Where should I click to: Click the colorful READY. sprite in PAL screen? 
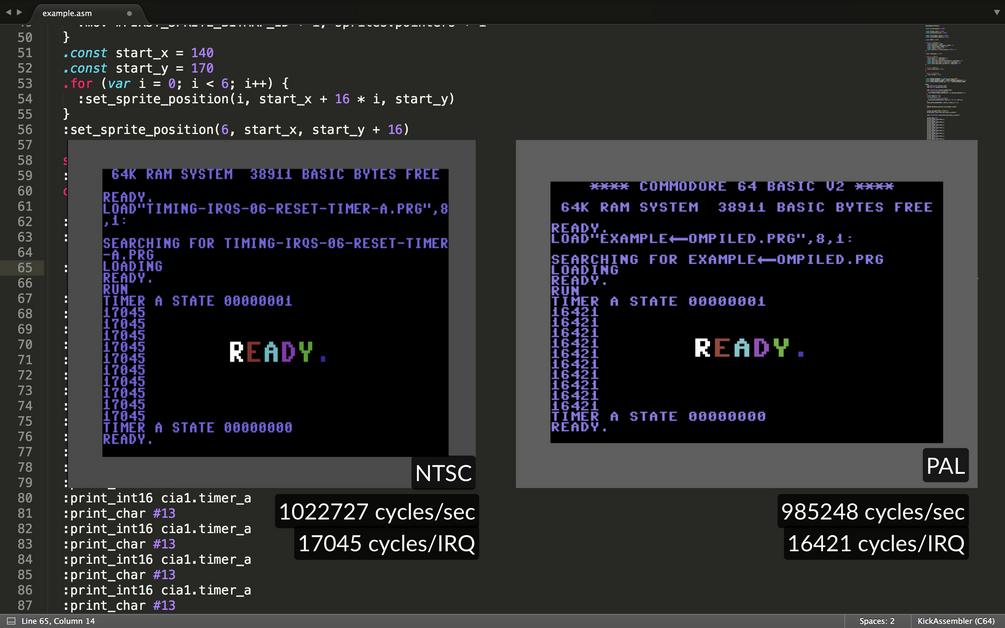[x=750, y=348]
